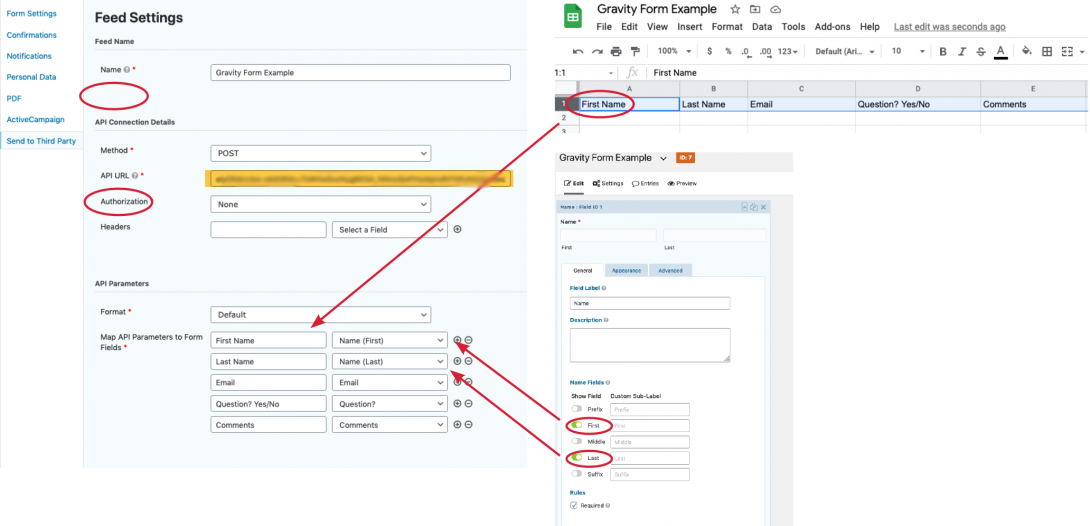Open the Add-ons menu in Google Sheets

pos(833,27)
